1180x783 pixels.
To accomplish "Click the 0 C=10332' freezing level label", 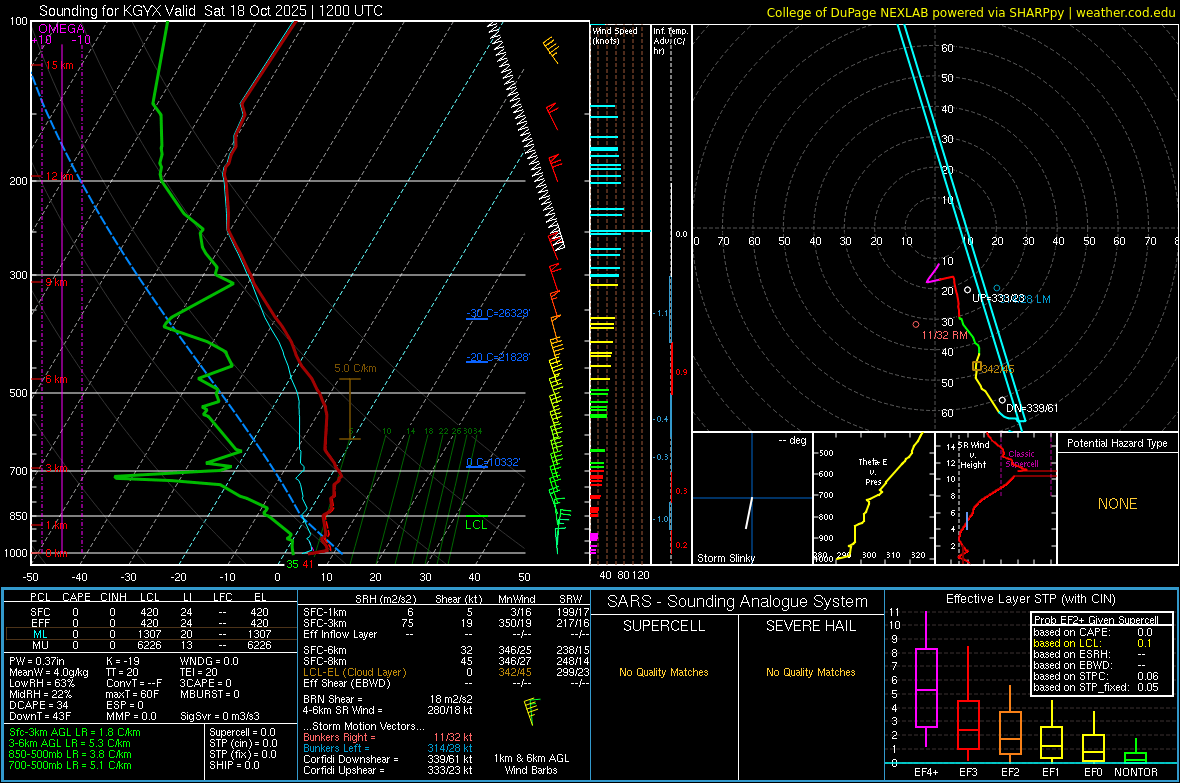I will [493, 462].
